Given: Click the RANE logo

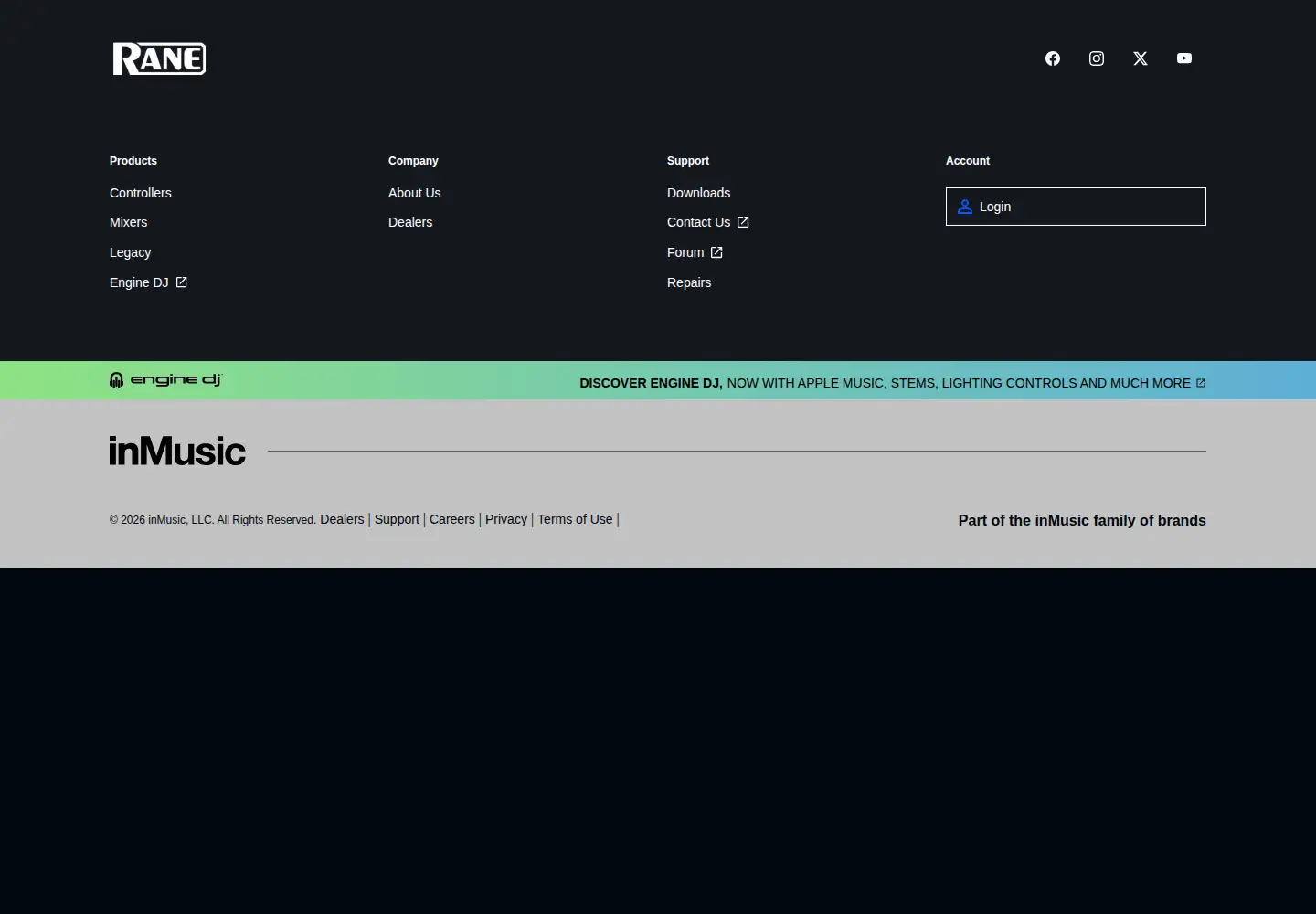Looking at the screenshot, I should pos(159,58).
